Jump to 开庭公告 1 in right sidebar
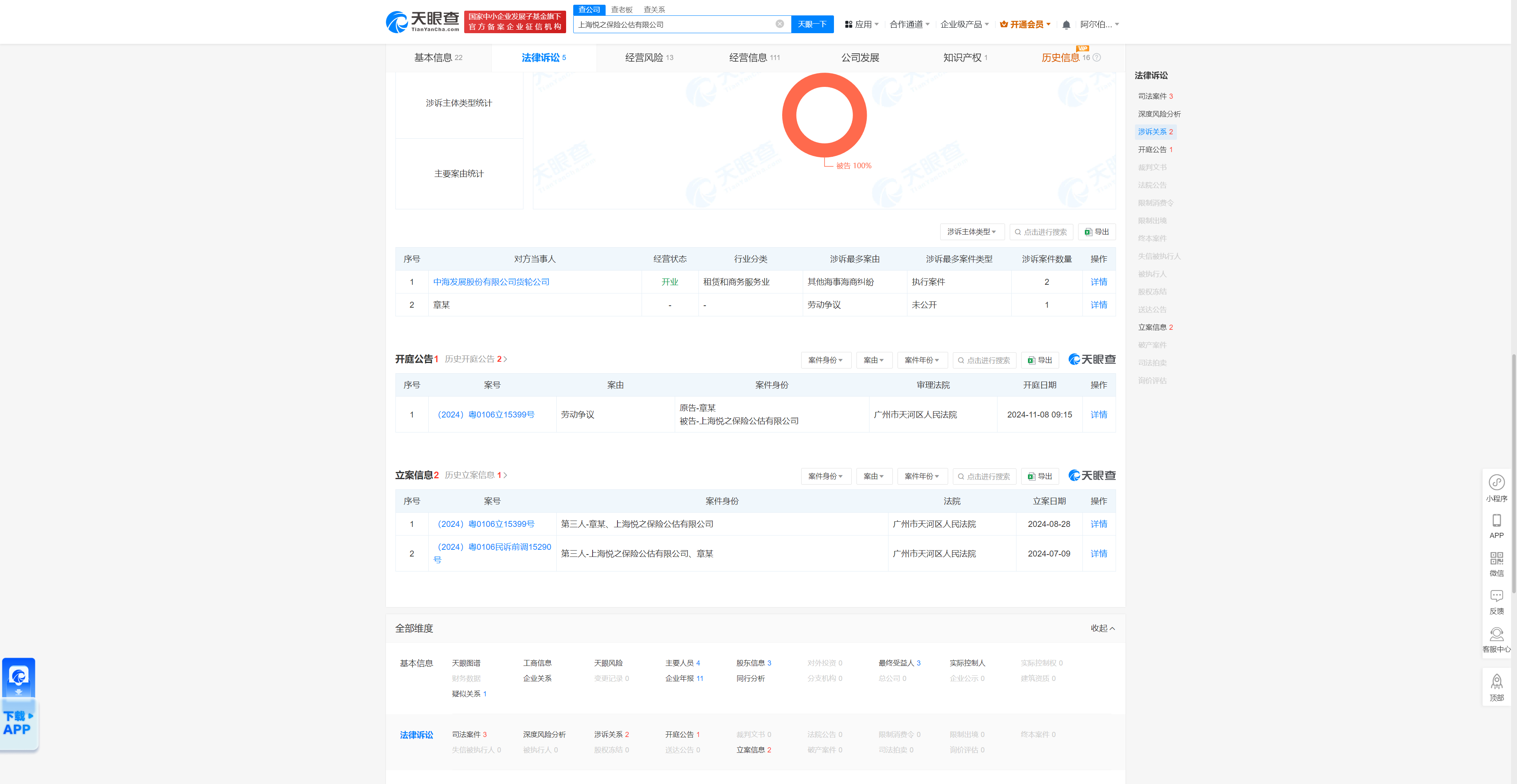Screen dimensions: 1517x784 (x=1155, y=150)
